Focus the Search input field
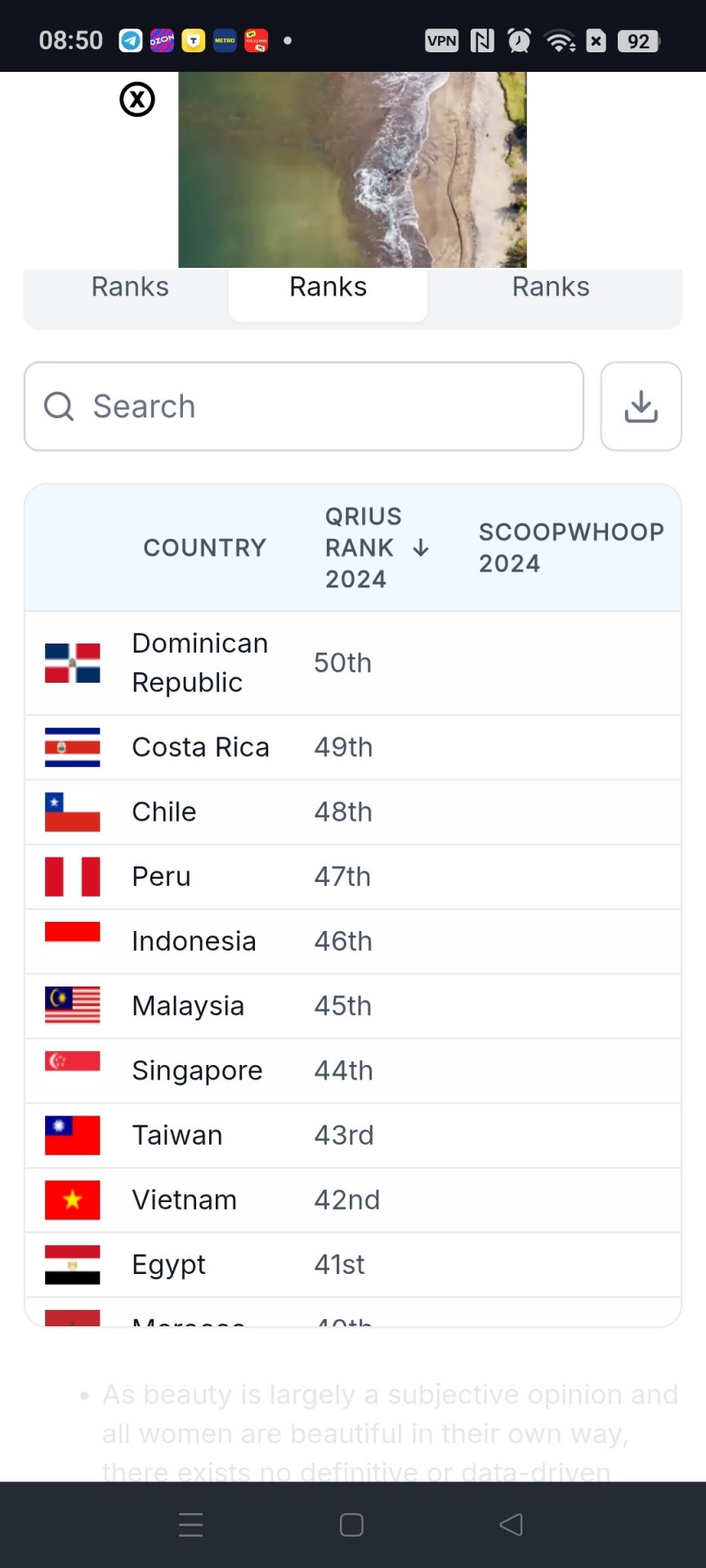 pyautogui.click(x=304, y=406)
